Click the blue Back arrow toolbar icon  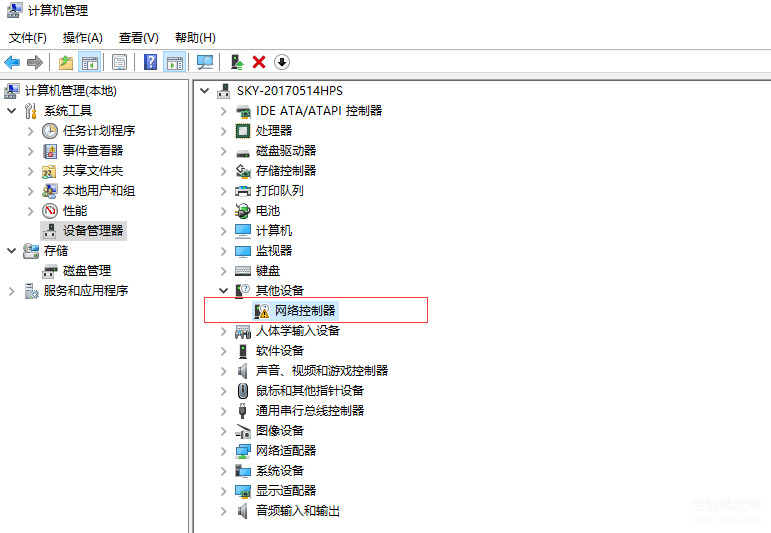pos(12,62)
